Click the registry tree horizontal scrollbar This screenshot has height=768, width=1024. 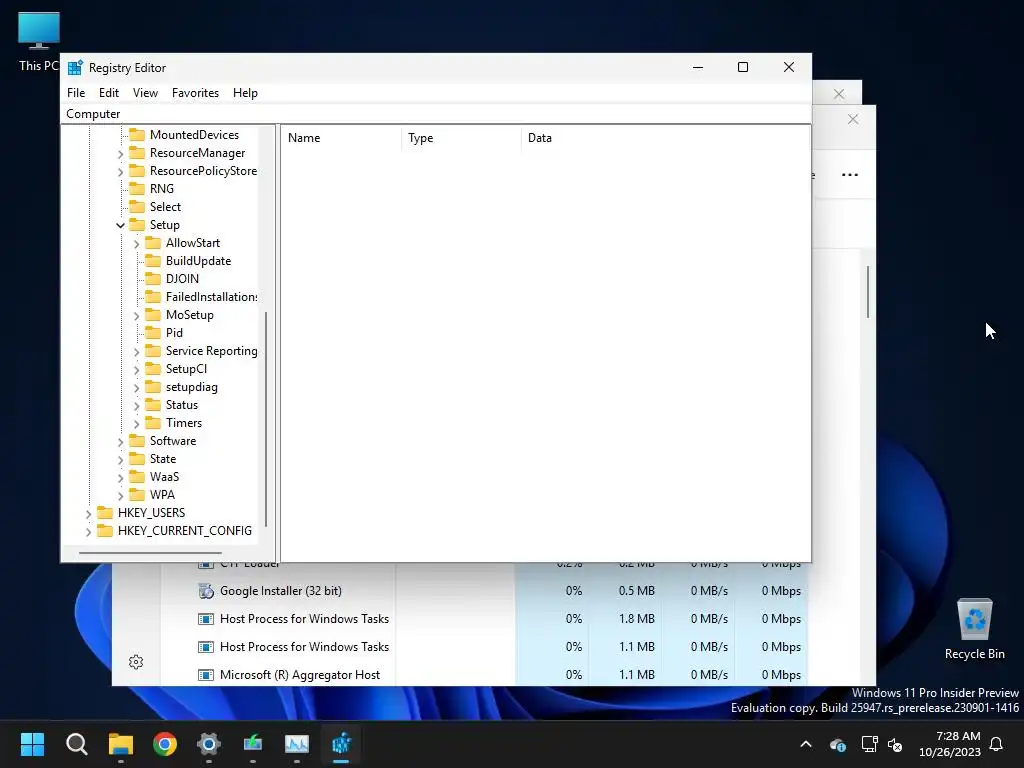click(150, 553)
